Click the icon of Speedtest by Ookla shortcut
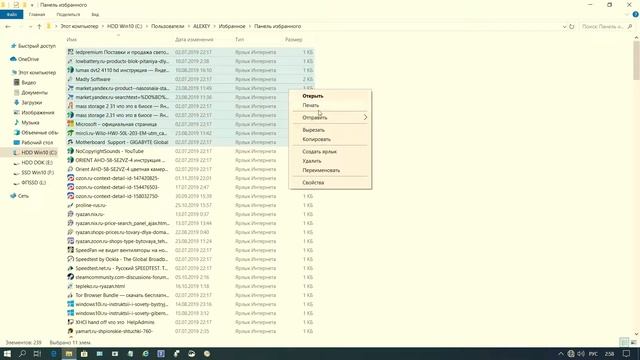Viewport: 640px width, 360px height. coord(70,259)
